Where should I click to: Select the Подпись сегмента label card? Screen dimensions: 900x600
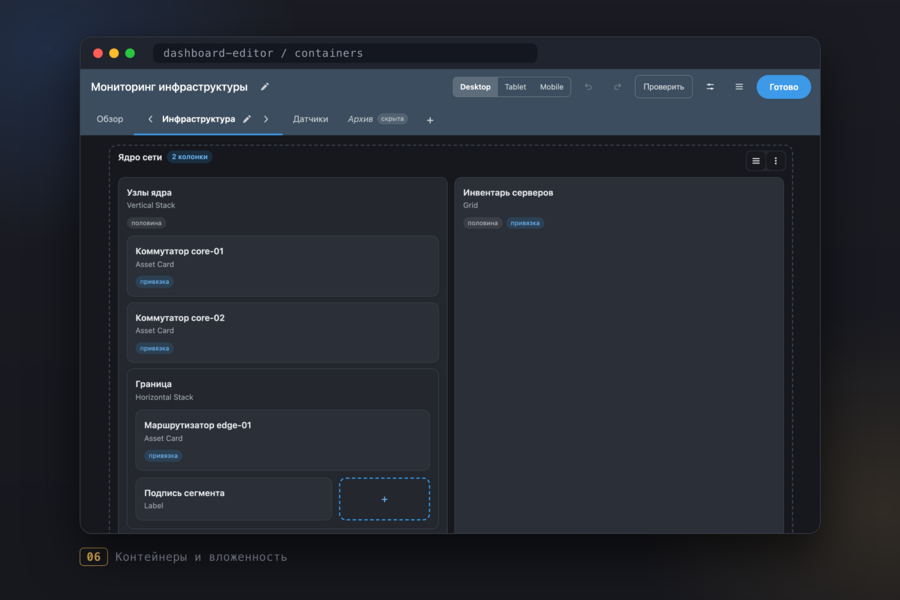point(234,499)
